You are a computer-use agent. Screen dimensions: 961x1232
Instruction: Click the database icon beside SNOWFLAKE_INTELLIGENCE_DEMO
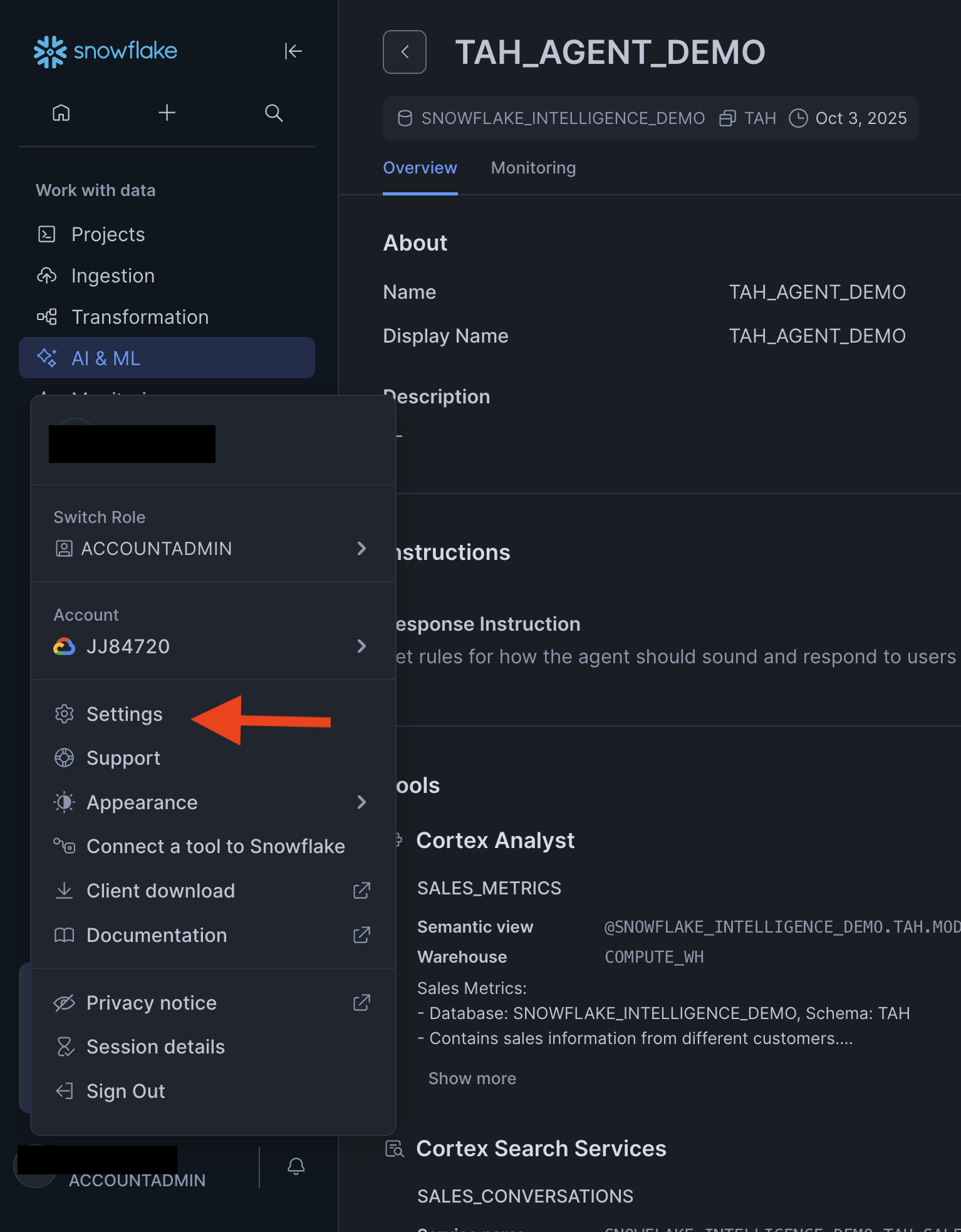(405, 118)
